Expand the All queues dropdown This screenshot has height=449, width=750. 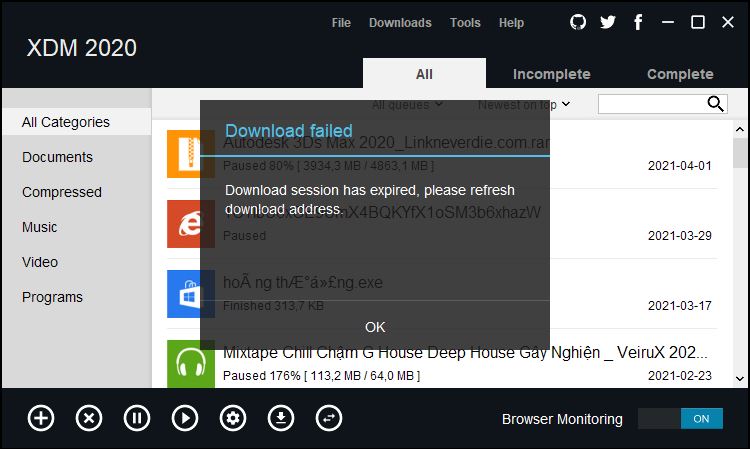tap(407, 105)
